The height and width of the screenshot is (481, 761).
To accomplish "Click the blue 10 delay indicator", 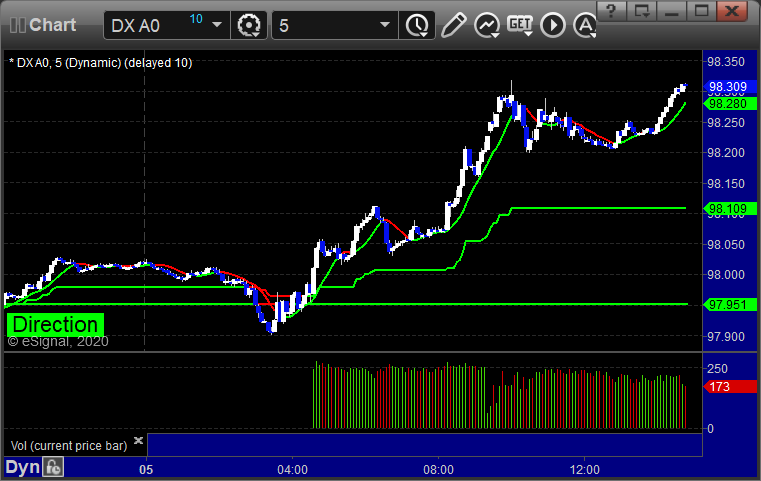I will [196, 19].
